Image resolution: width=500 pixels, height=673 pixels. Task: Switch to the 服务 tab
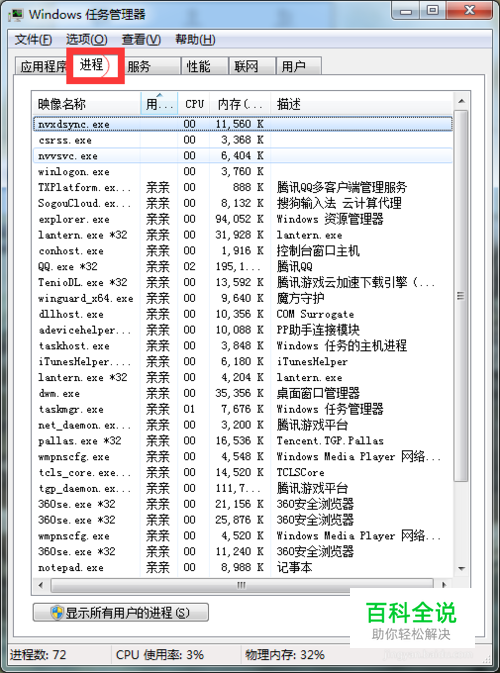150,67
